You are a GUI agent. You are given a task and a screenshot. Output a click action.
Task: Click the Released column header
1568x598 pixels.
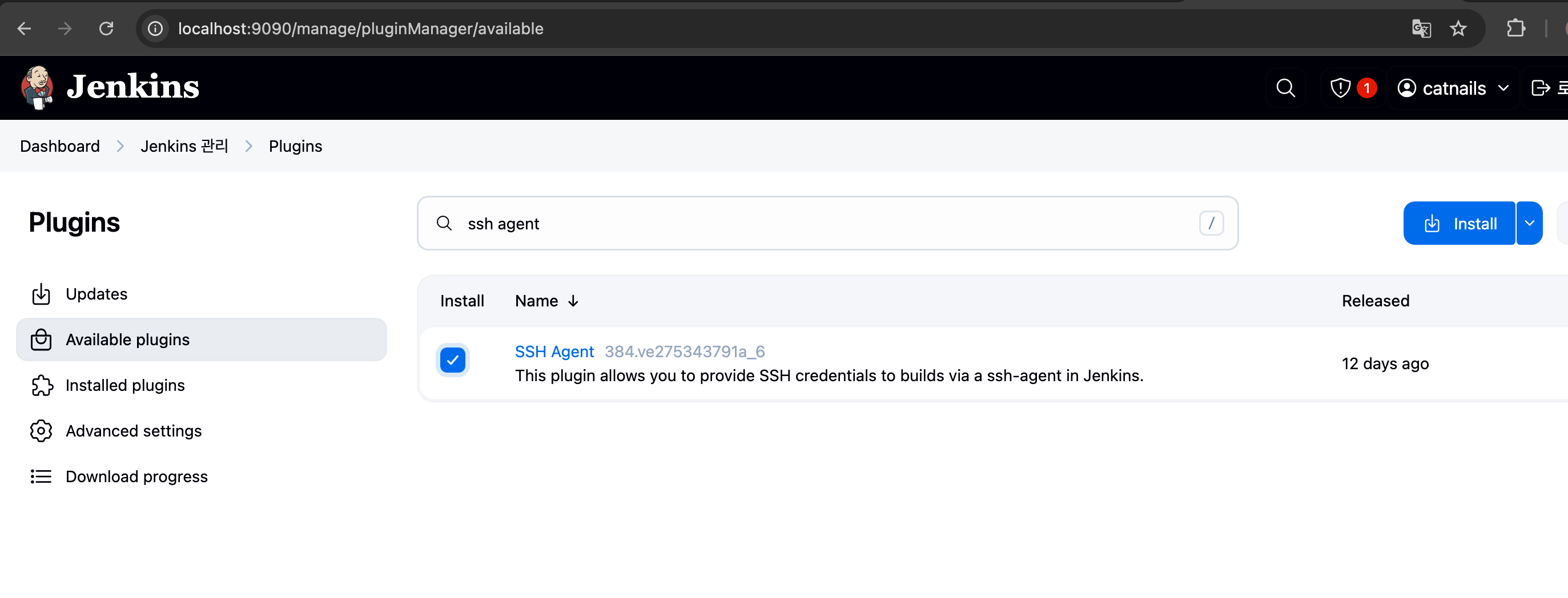click(1376, 301)
